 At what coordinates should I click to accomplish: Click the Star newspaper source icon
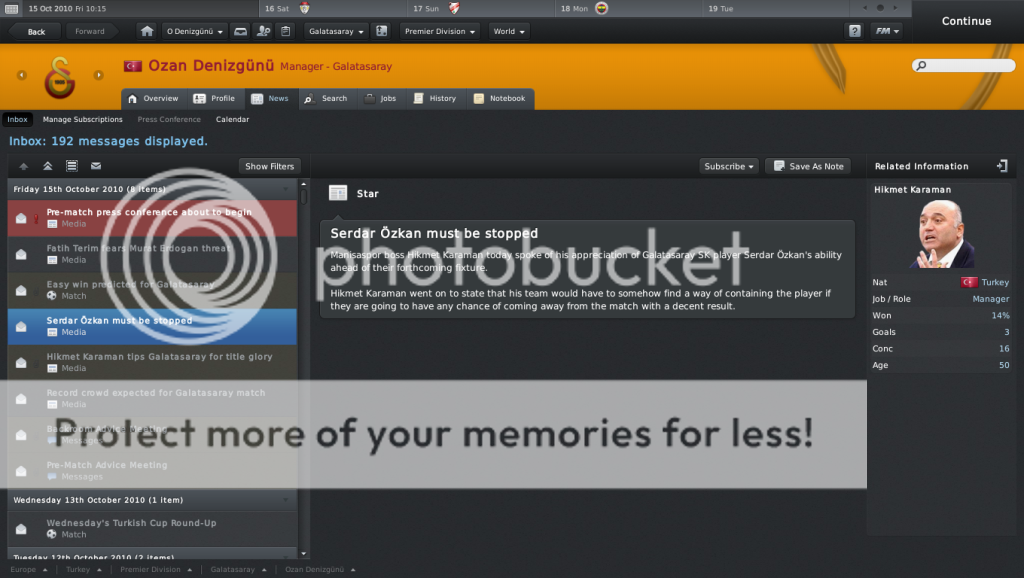(x=338, y=193)
